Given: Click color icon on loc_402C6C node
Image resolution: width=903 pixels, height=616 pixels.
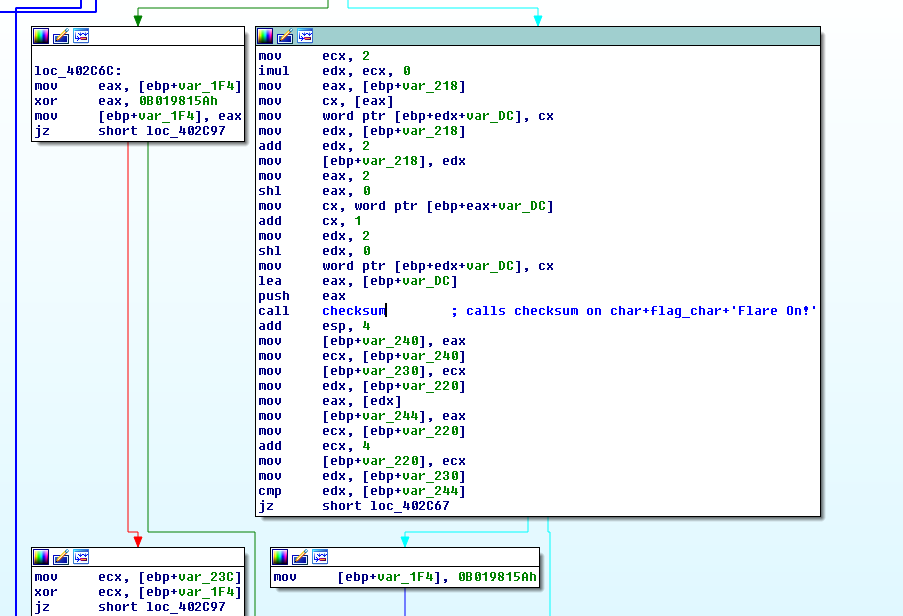Looking at the screenshot, I should (41, 37).
